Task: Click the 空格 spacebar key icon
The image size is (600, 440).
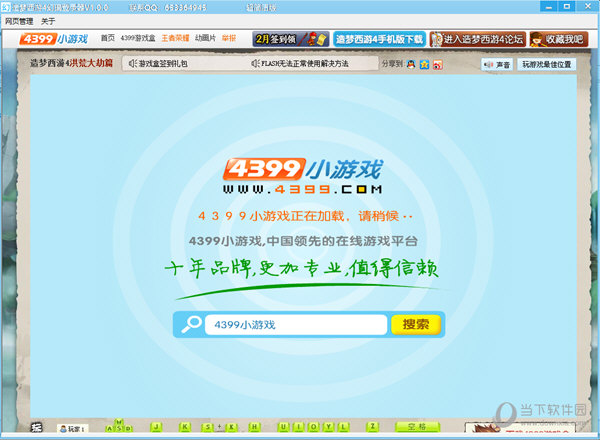Action: pyautogui.click(x=417, y=427)
